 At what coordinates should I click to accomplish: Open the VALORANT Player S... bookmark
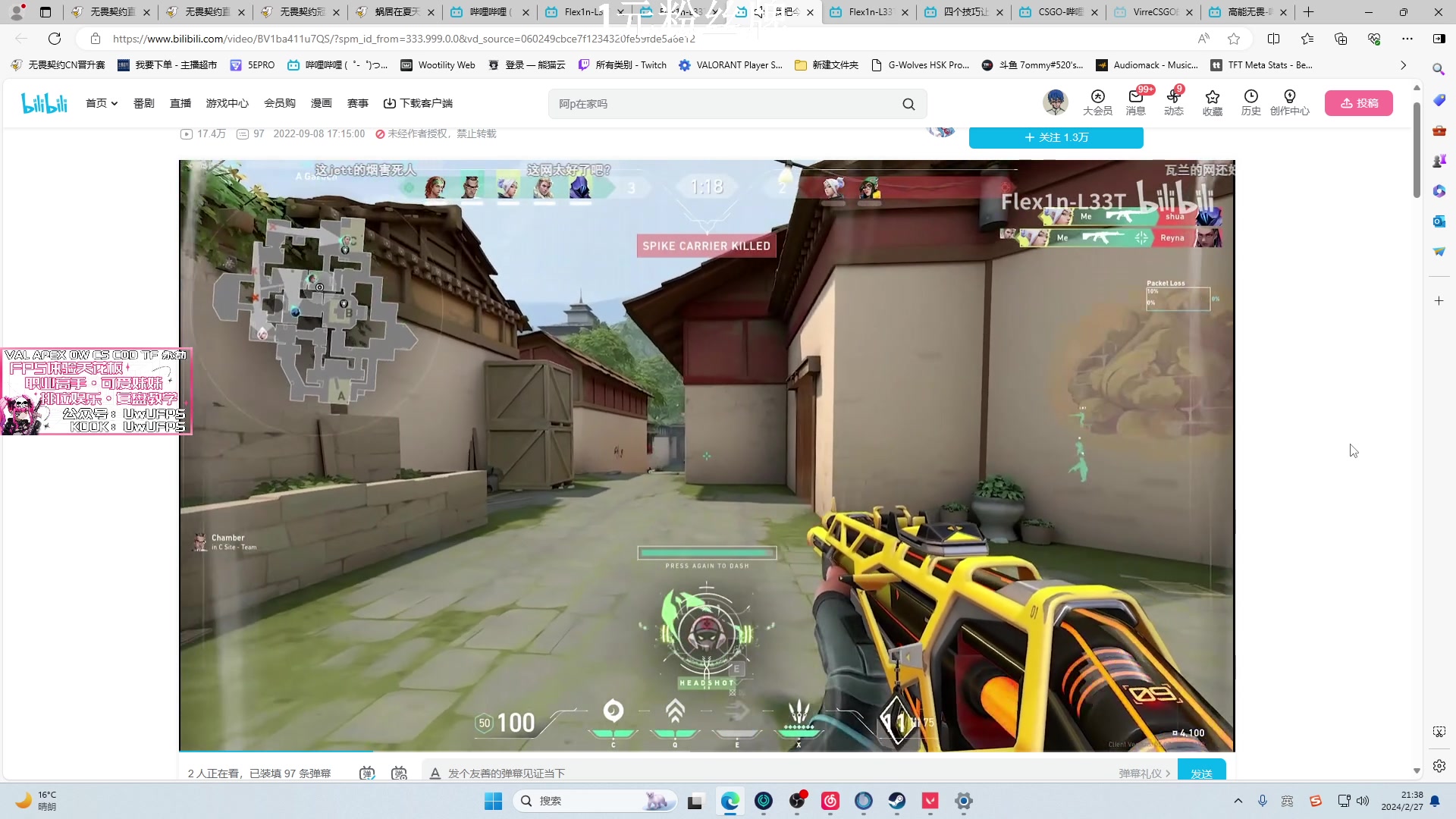coord(730,65)
